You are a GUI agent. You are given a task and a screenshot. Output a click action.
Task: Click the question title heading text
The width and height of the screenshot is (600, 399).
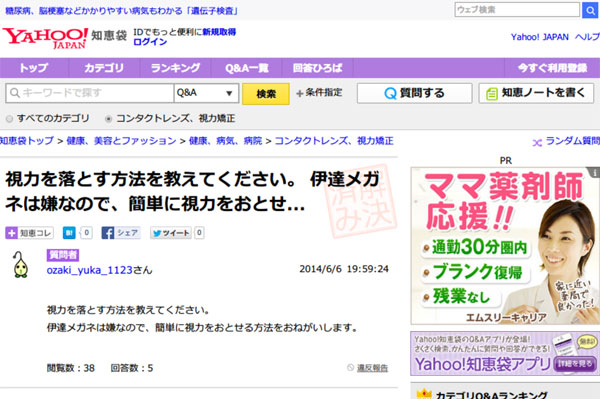(x=192, y=191)
